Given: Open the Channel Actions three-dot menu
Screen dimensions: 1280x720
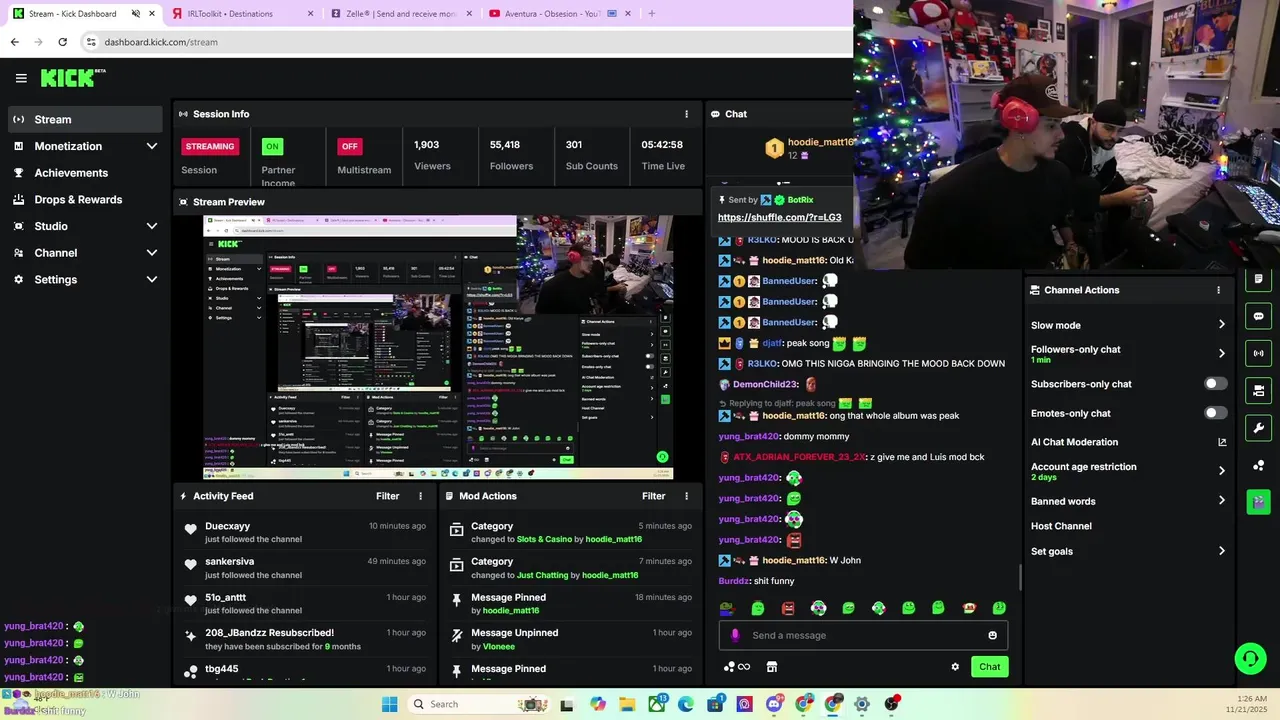Looking at the screenshot, I should pyautogui.click(x=1218, y=290).
